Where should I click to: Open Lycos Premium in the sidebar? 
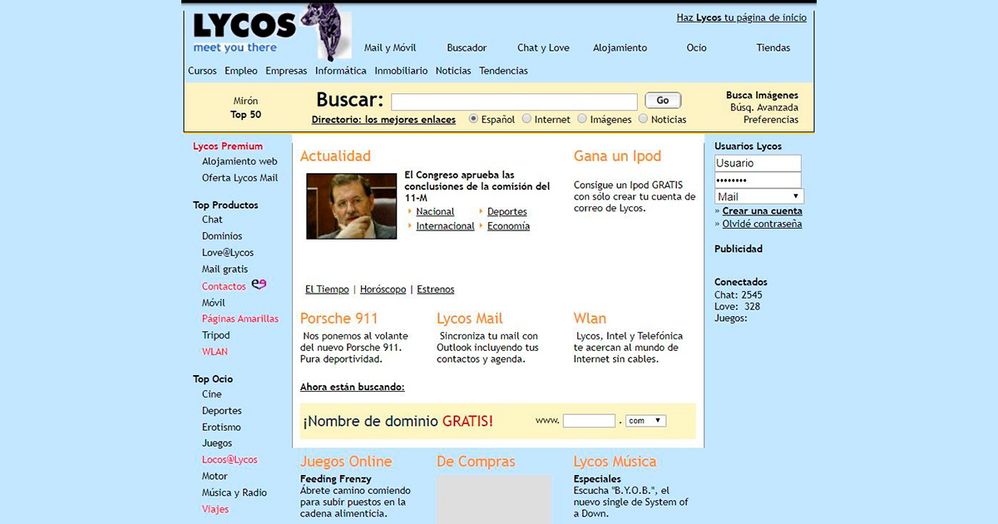click(228, 146)
